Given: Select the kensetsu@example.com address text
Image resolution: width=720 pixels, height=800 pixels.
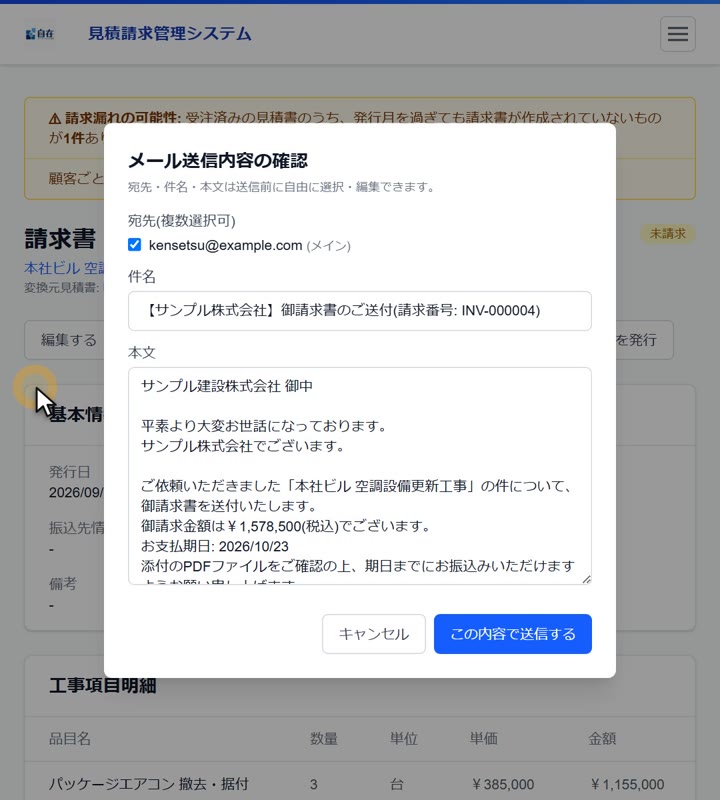Looking at the screenshot, I should [x=226, y=245].
